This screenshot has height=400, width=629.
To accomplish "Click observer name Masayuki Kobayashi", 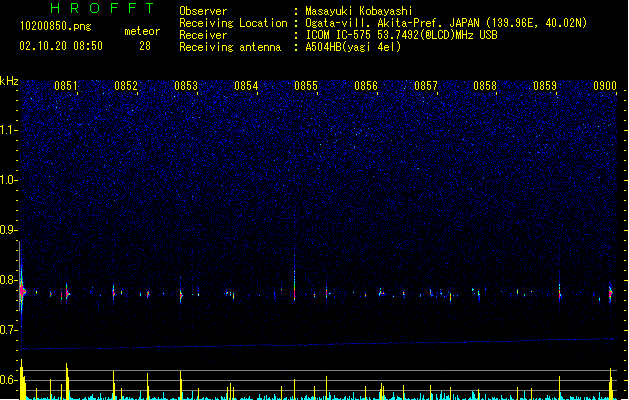I will [x=359, y=11].
